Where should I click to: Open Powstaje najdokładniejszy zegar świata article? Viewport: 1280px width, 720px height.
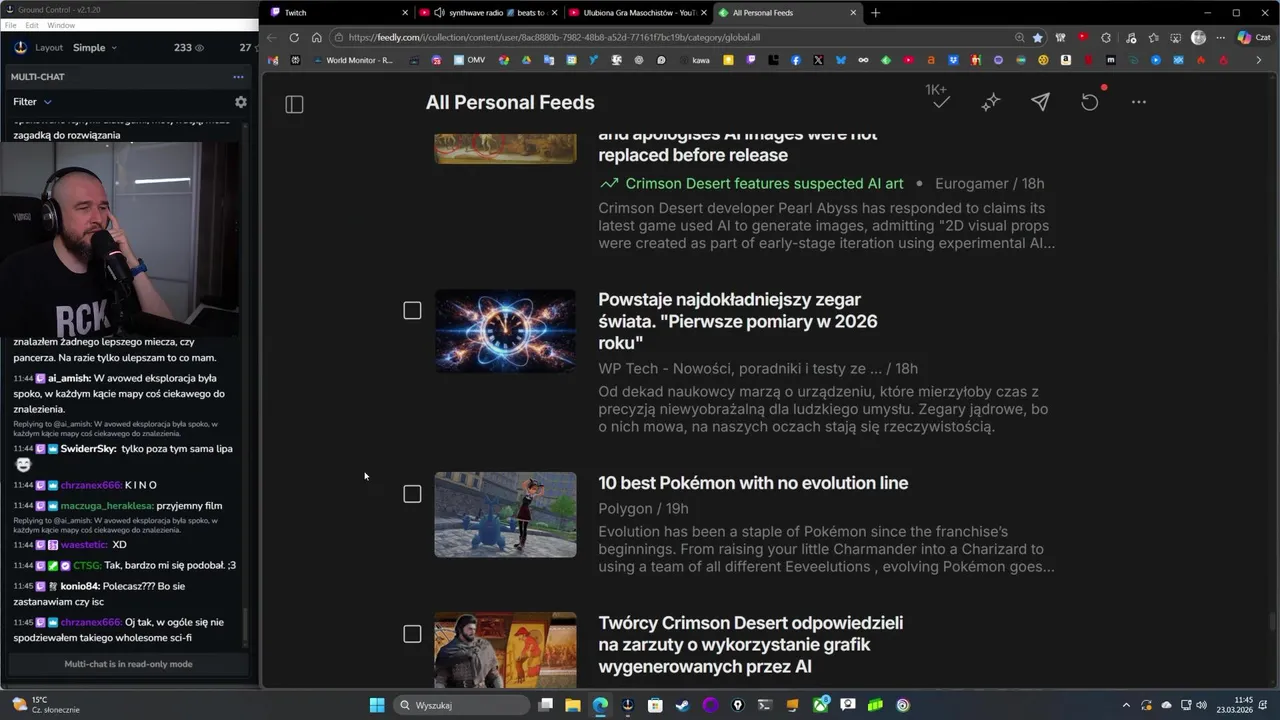tap(738, 321)
